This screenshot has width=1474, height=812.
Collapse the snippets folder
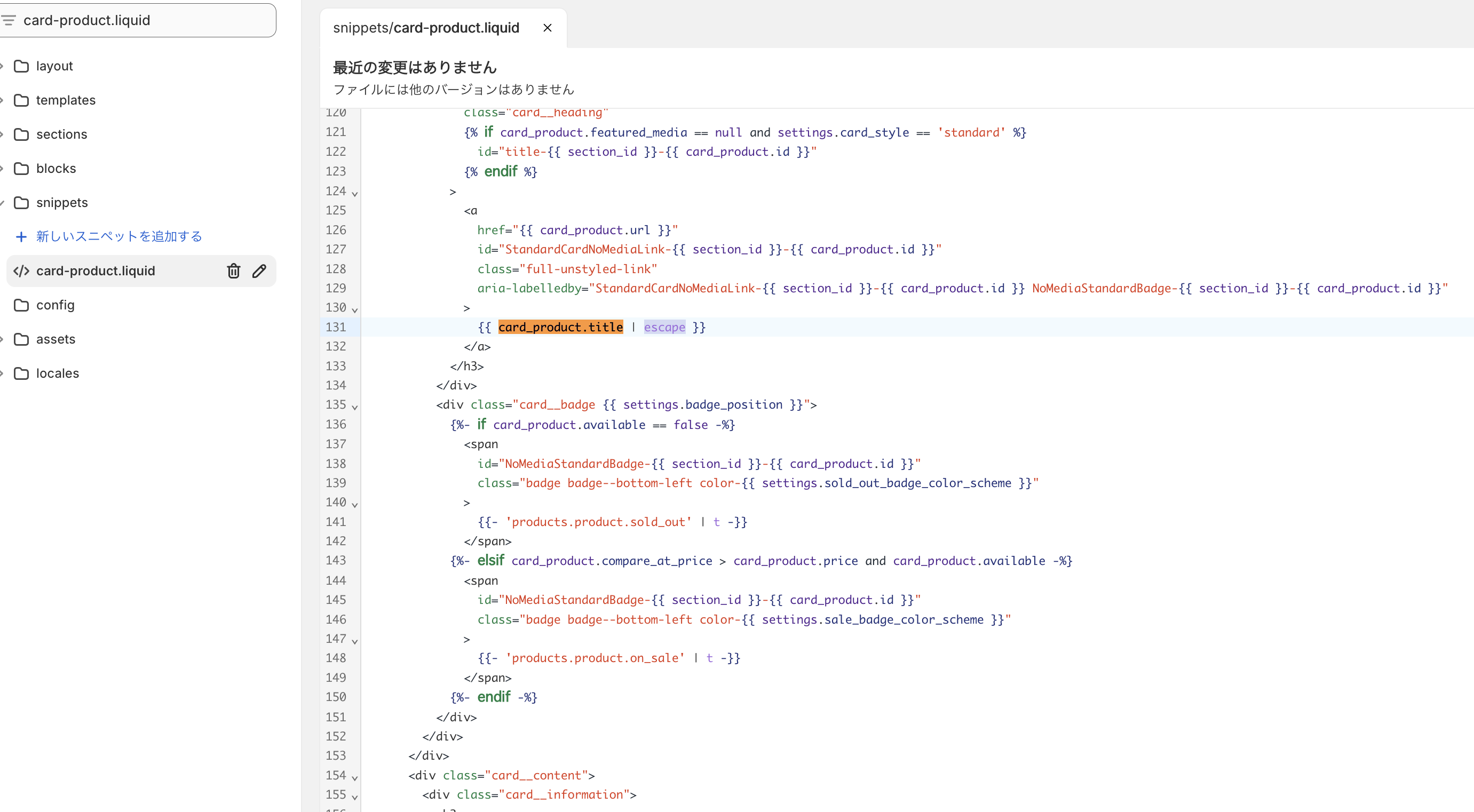click(61, 202)
